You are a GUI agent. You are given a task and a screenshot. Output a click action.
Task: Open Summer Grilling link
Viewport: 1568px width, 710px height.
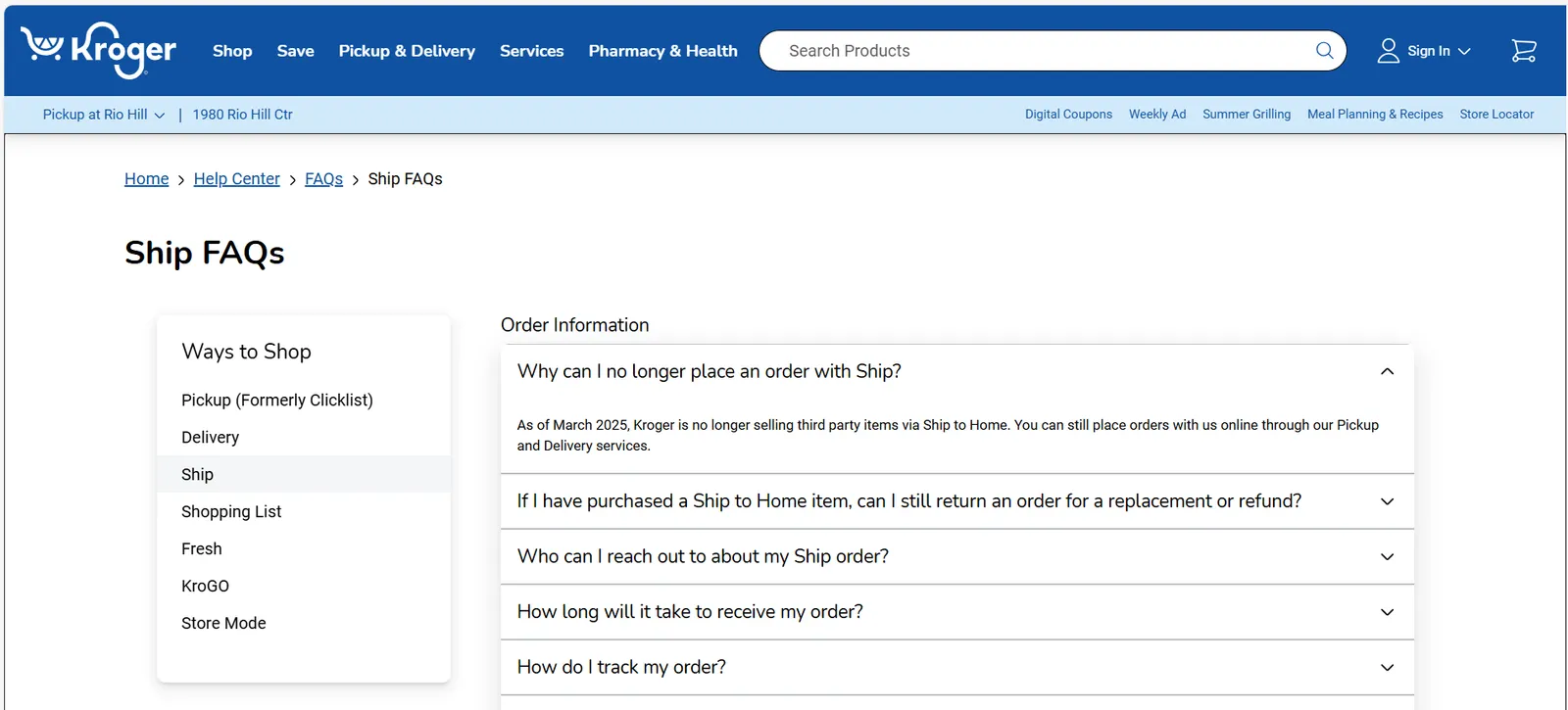click(1247, 115)
